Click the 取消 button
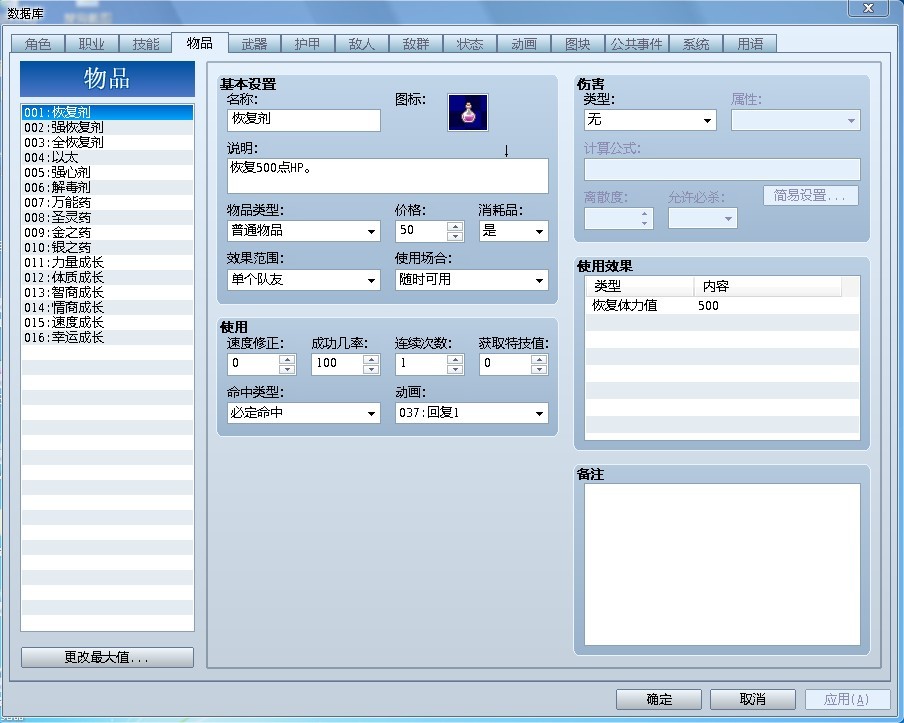Viewport: 904px width, 723px height. [x=752, y=699]
